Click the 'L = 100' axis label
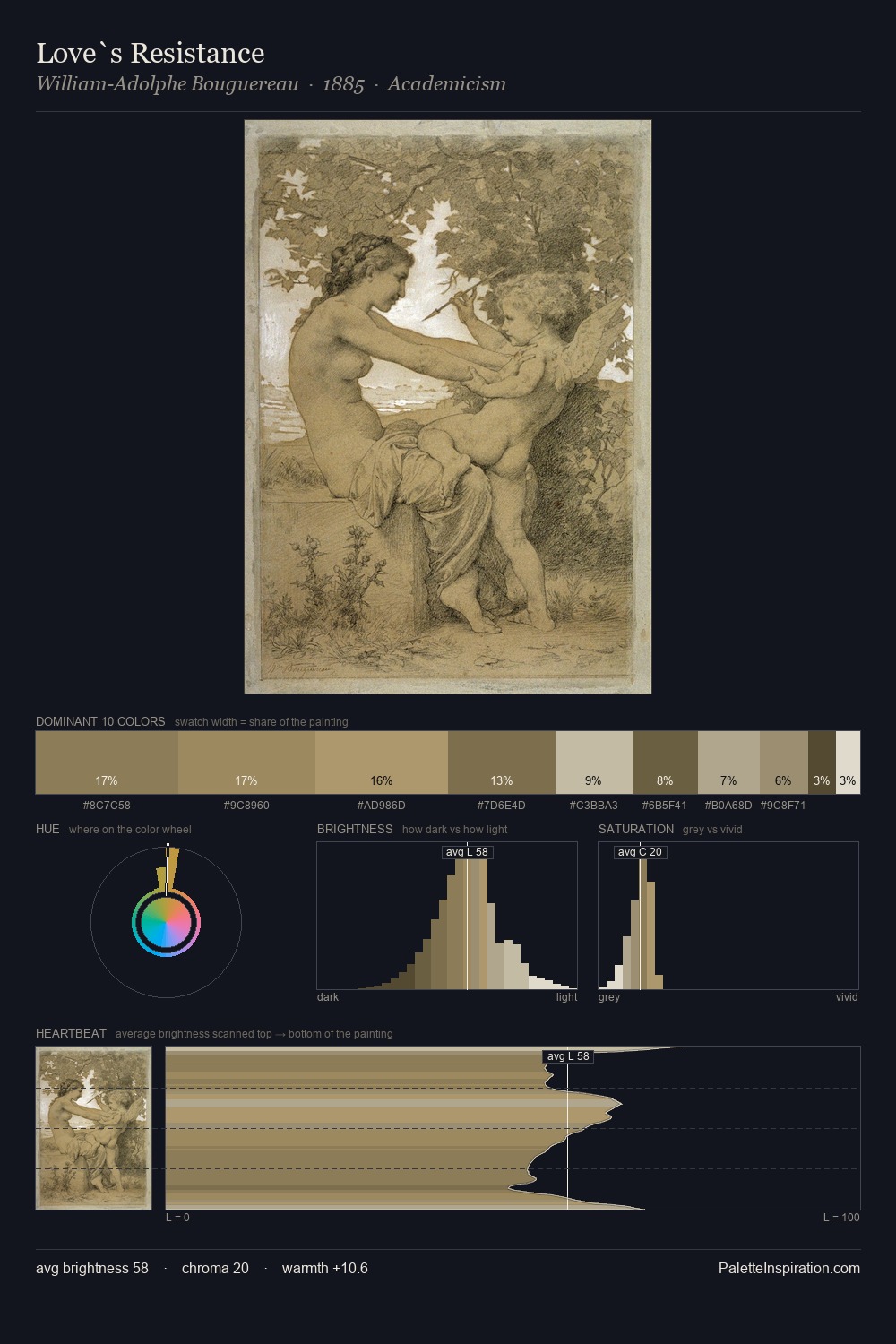 tap(841, 1218)
